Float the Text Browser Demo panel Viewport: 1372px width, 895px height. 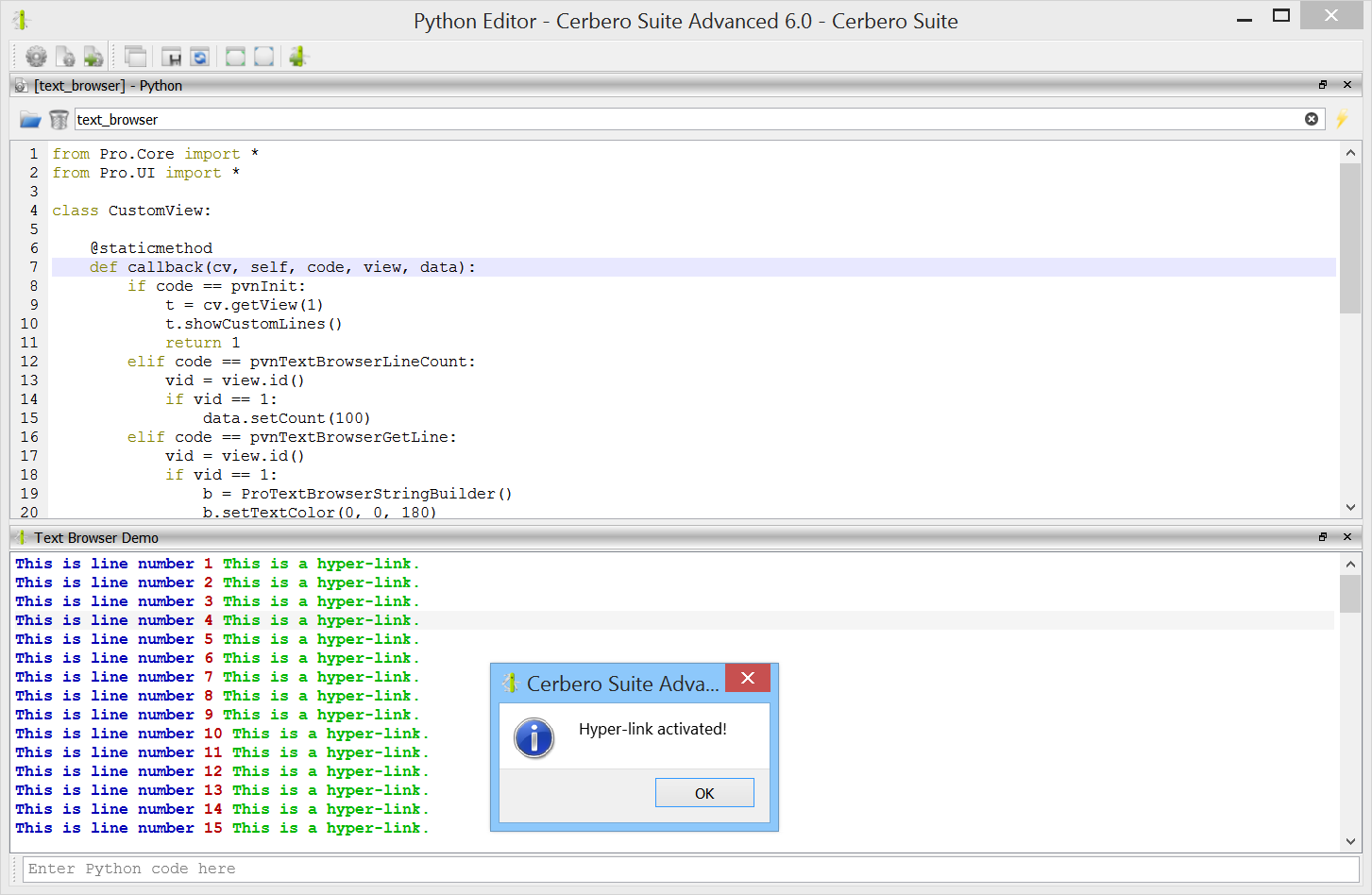(x=1323, y=537)
